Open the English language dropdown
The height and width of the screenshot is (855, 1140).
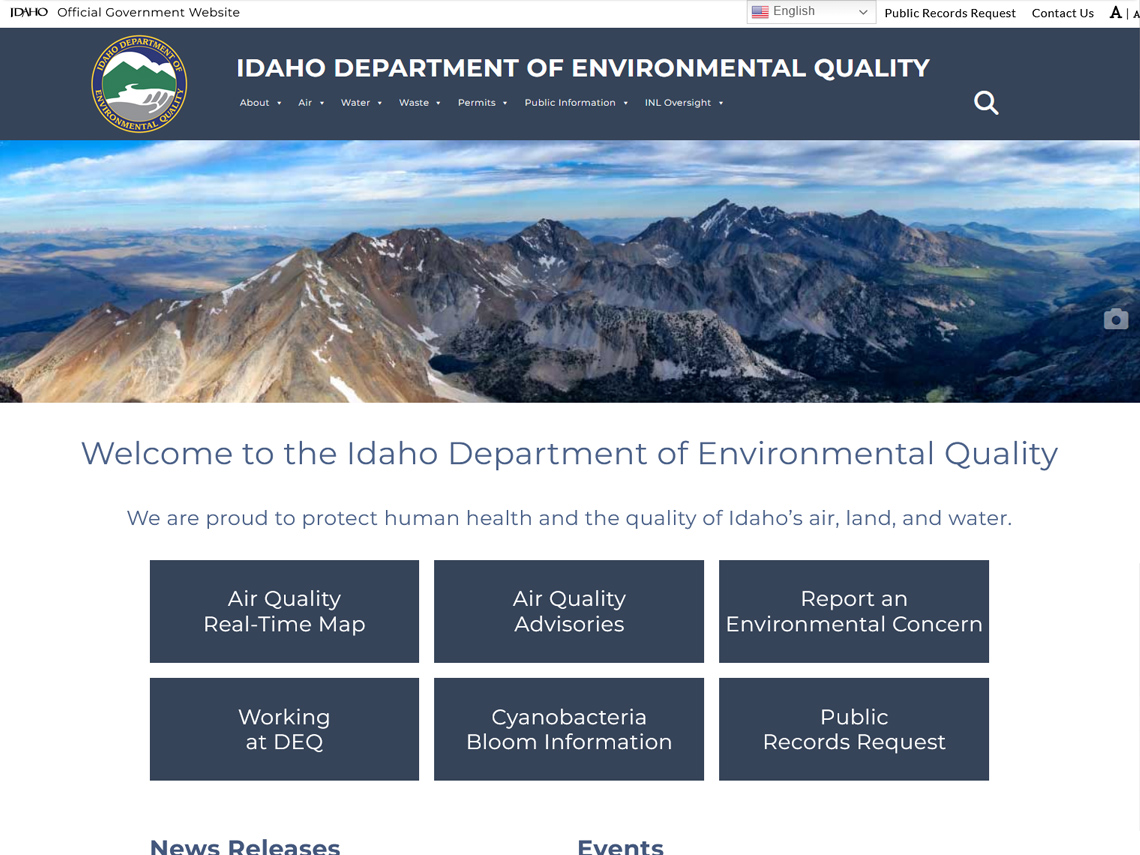811,12
